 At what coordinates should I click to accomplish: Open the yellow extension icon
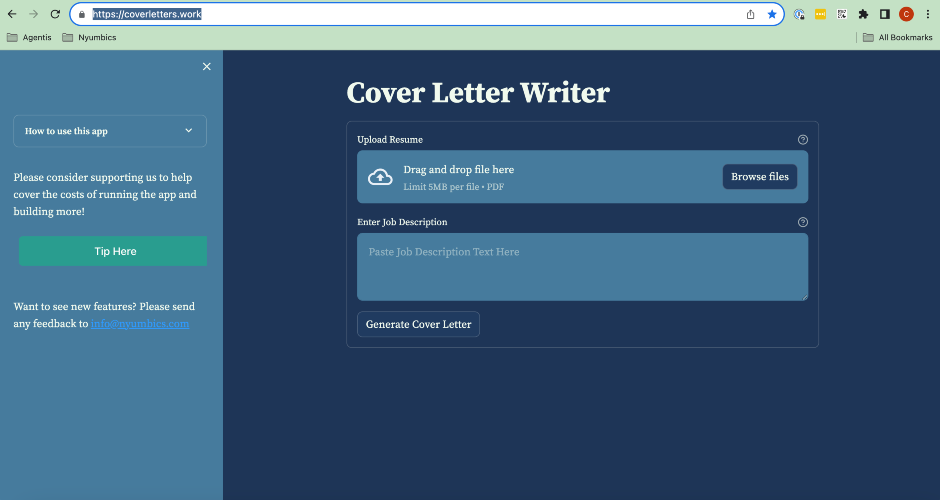[x=820, y=14]
